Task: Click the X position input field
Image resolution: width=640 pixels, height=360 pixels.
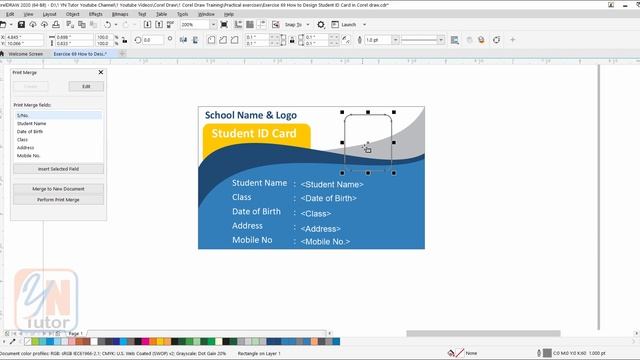Action: [24, 37]
